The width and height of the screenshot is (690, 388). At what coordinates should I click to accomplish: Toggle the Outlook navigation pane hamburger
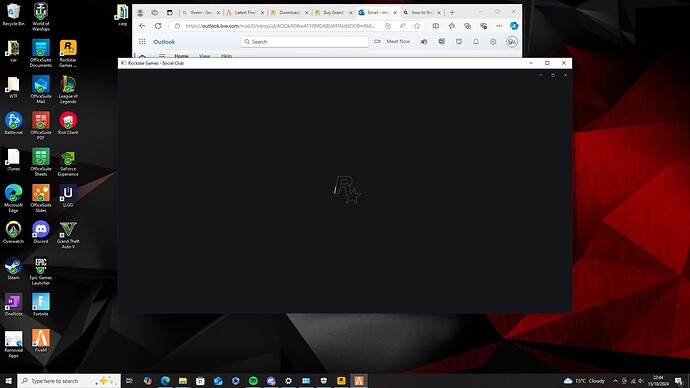click(x=162, y=56)
